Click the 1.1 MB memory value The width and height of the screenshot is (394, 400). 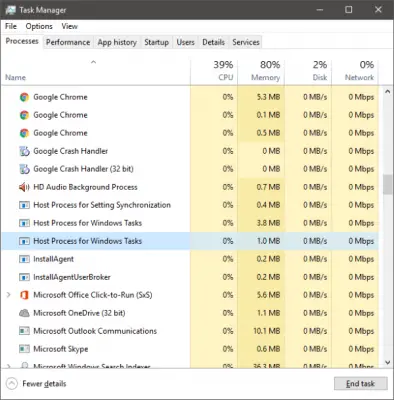pyautogui.click(x=268, y=313)
